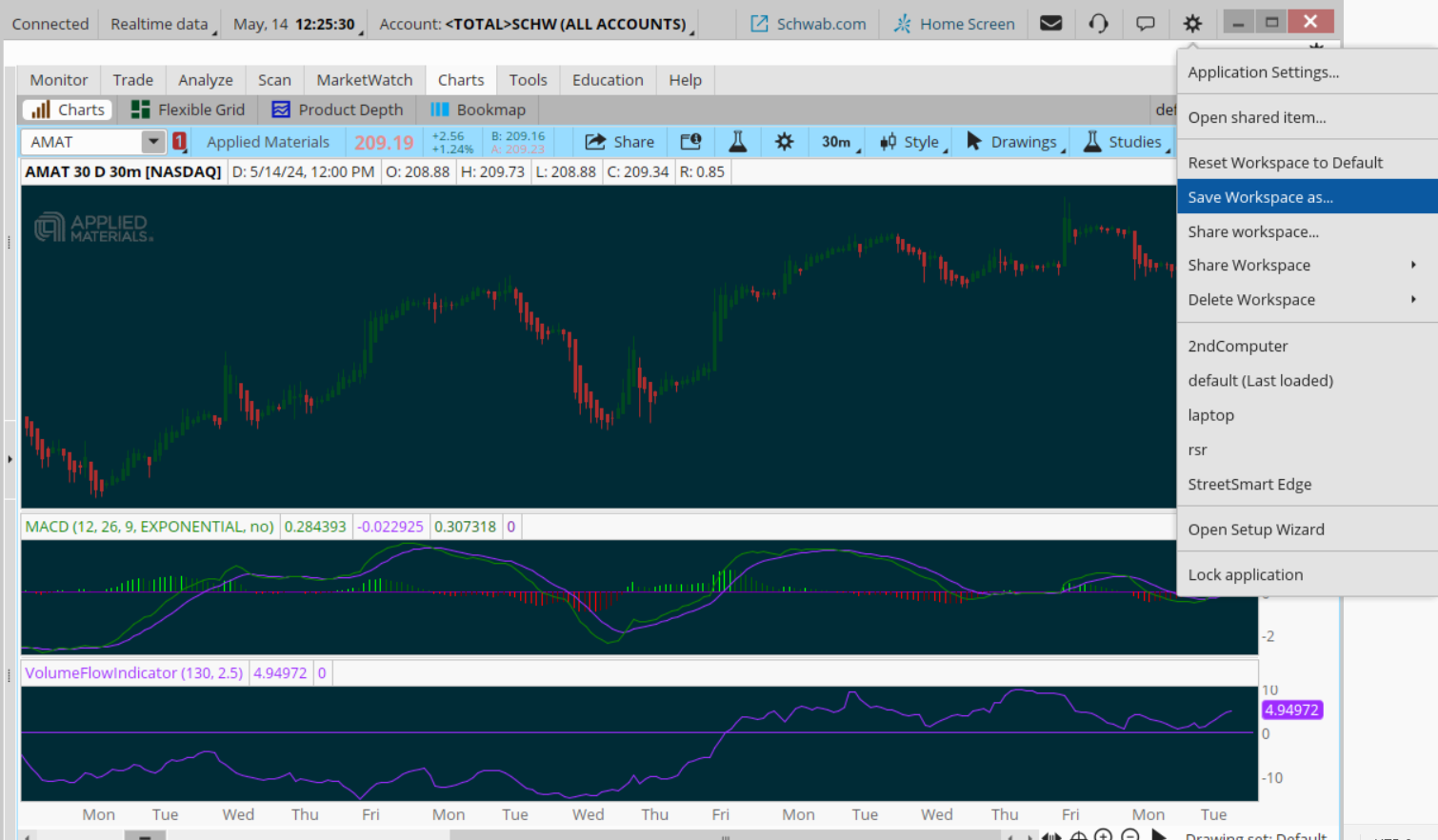Open the Monitor tab
Viewport: 1438px width, 840px height.
point(59,80)
